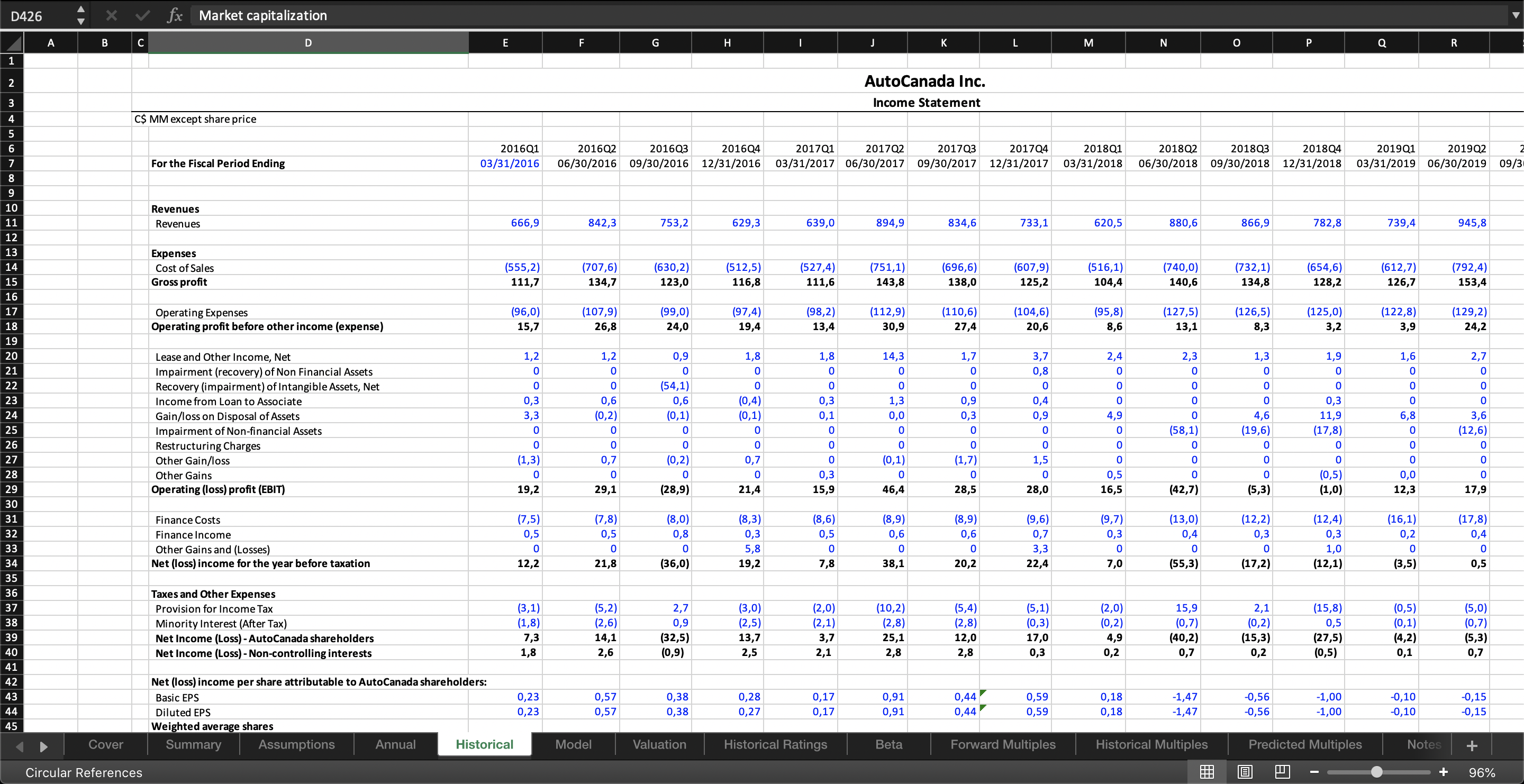Open the Valuation sheet tab
1524x784 pixels.
(660, 744)
